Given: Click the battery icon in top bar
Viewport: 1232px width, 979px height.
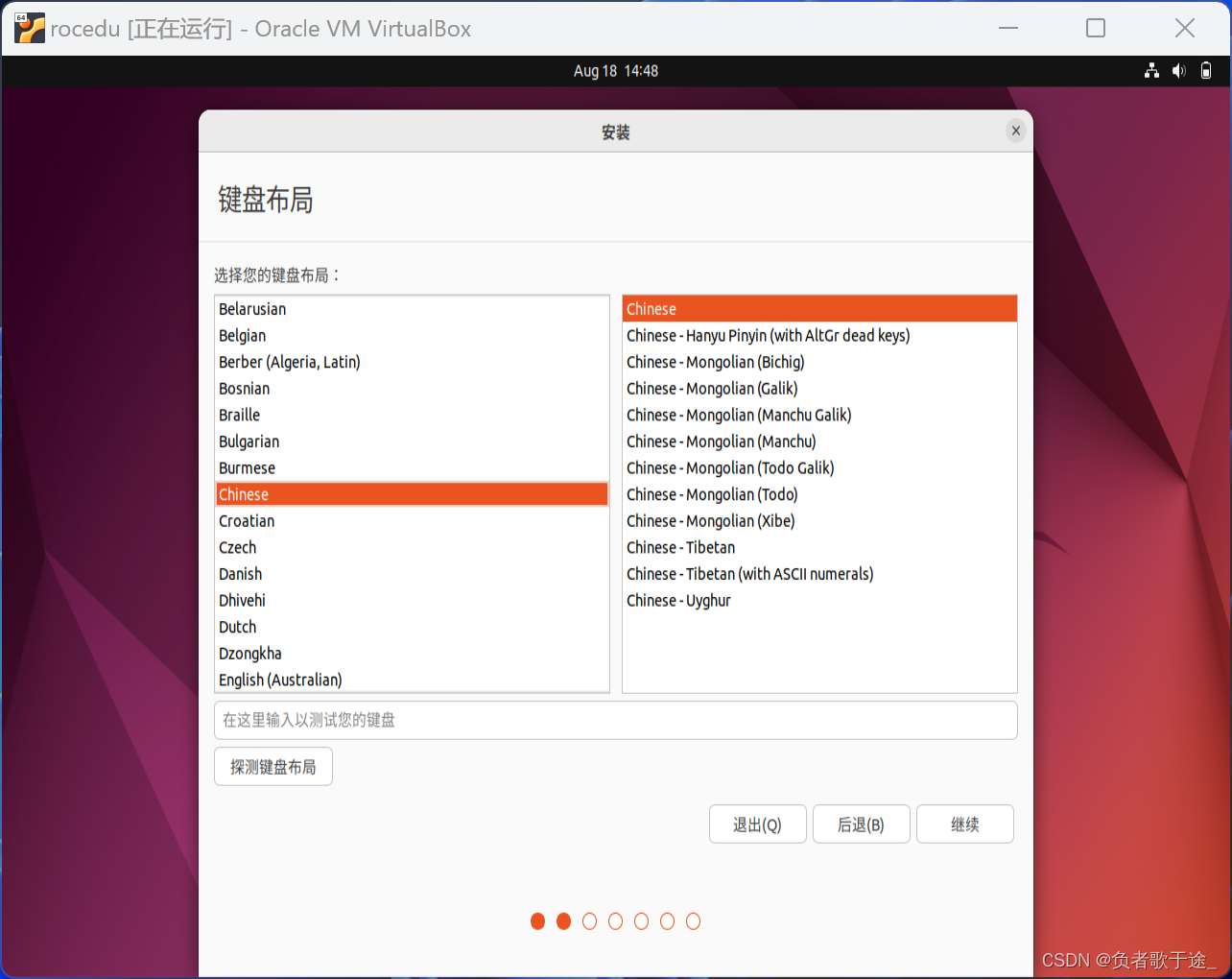Looking at the screenshot, I should coord(1206,70).
